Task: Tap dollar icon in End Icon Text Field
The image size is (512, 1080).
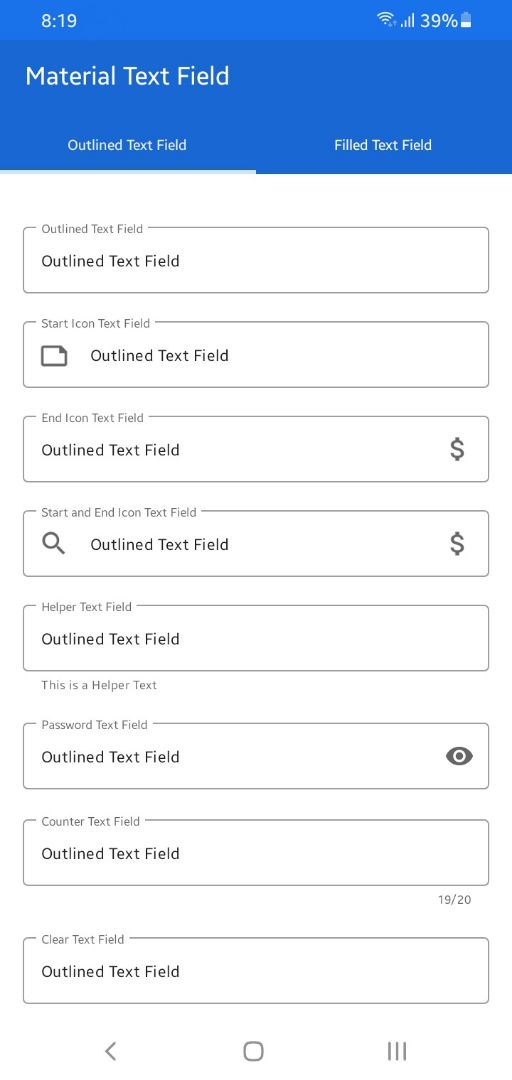Action: (457, 450)
